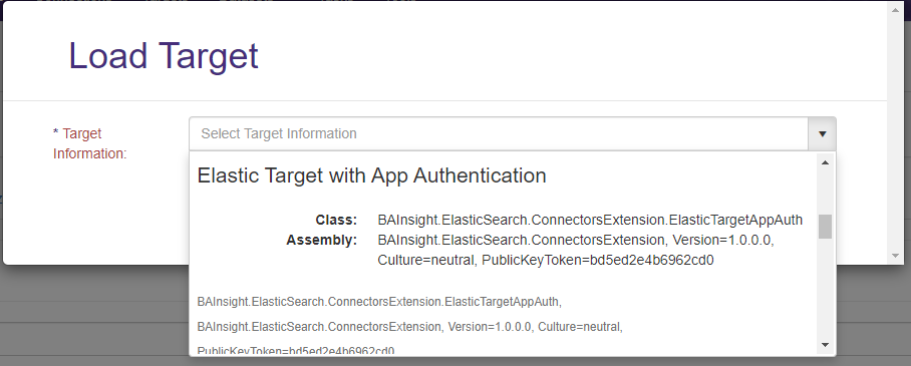Click the dialog scrollbar down arrow
The image size is (911, 366).
[895, 256]
